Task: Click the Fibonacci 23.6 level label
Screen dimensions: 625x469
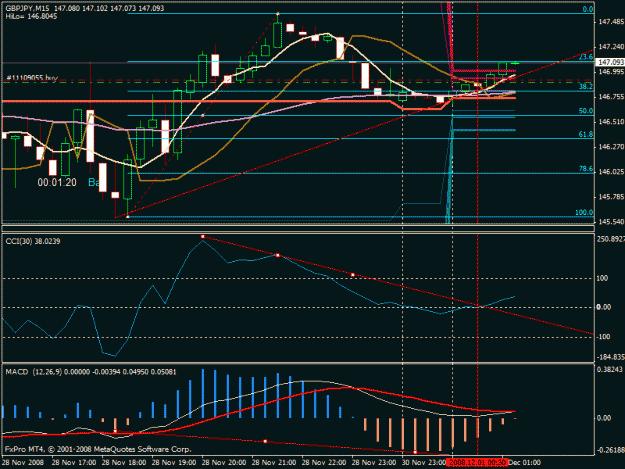Action: coord(586,57)
